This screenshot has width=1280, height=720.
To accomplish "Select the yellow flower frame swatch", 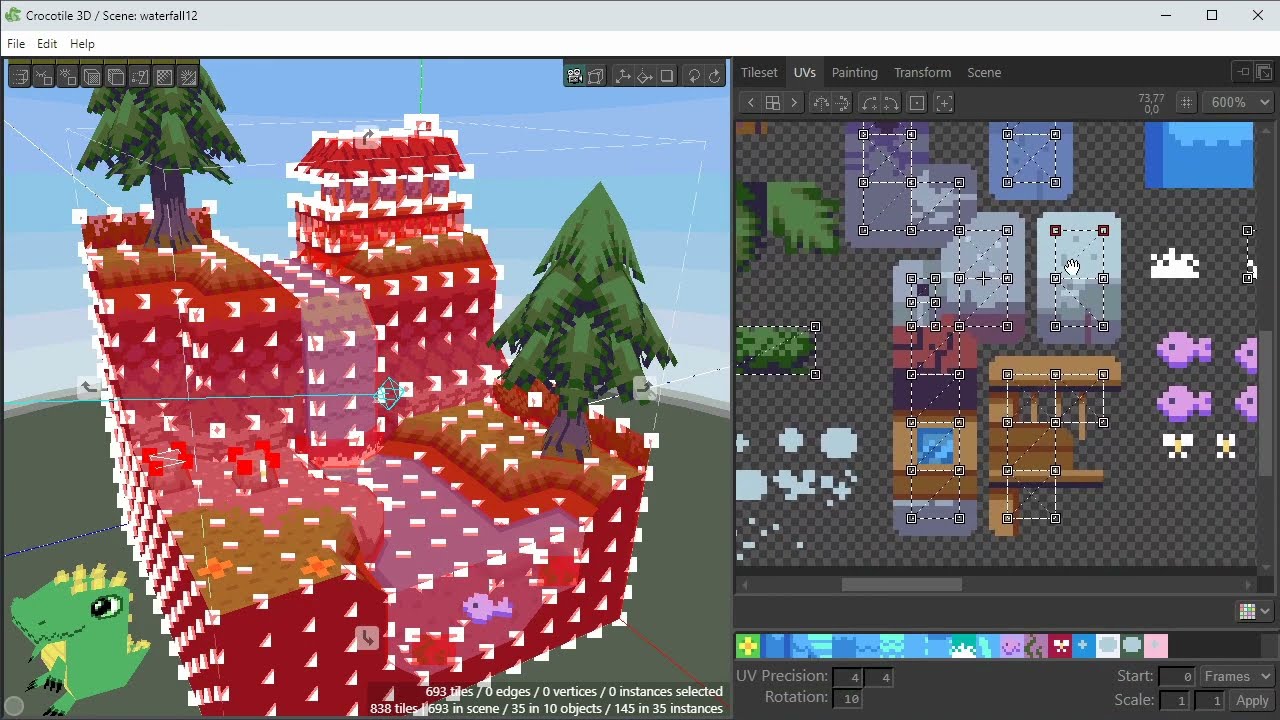I will click(748, 646).
